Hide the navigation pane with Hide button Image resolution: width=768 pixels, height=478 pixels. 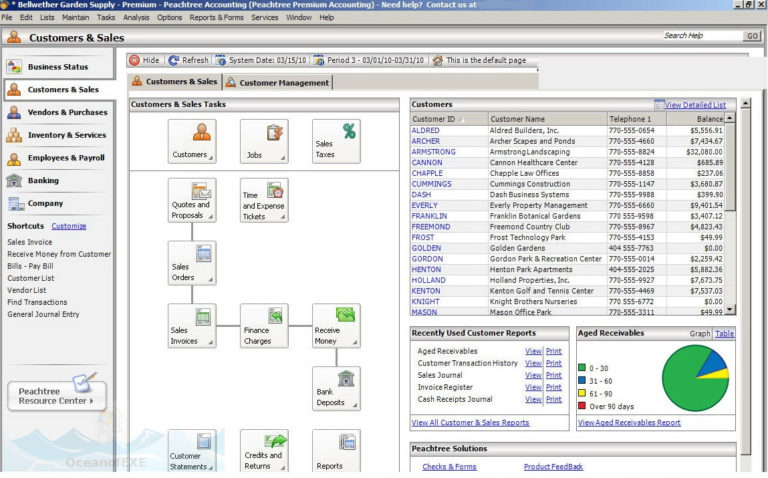144,60
